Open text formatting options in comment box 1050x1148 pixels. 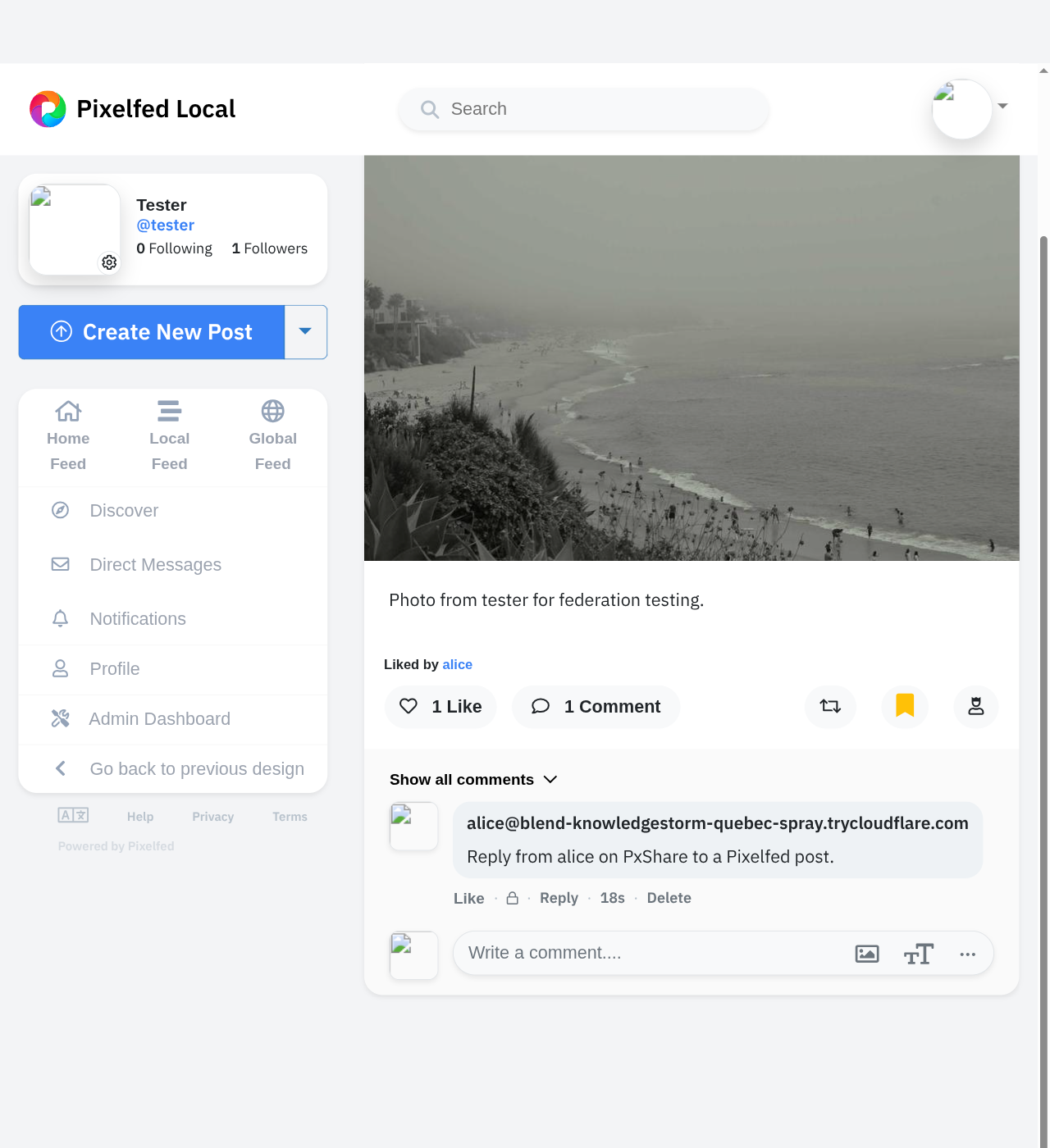click(x=919, y=954)
